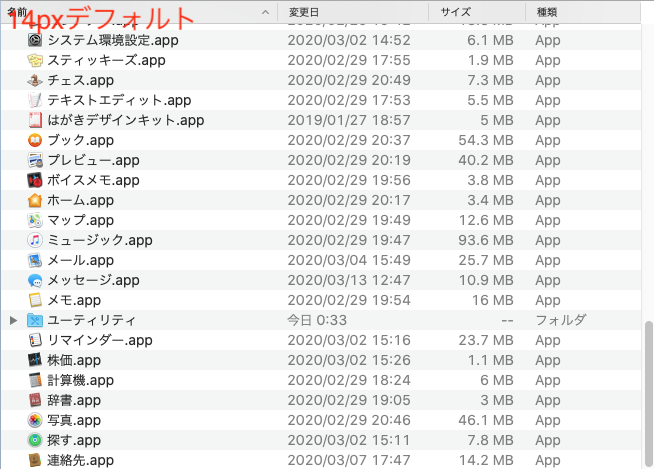Click the 探す.app green radar icon
This screenshot has width=654, height=469.
(35, 440)
